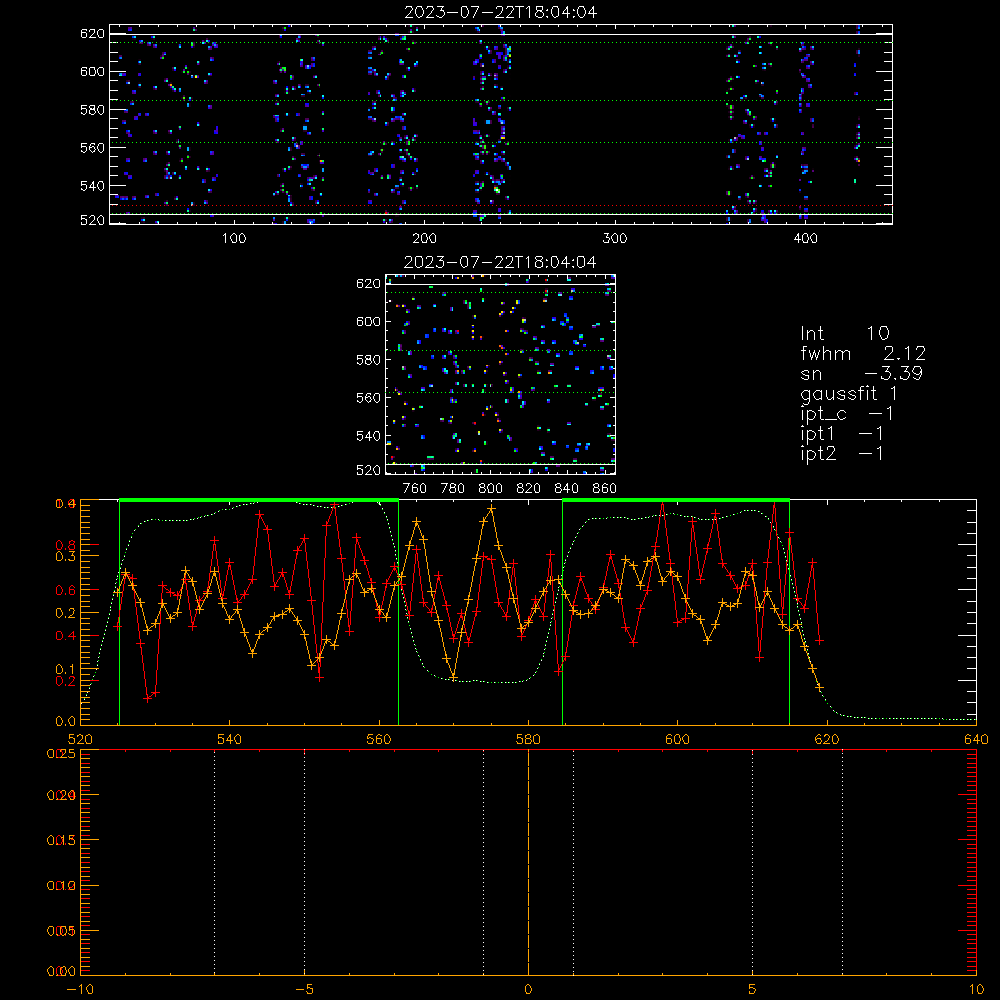
Task: Click the orange '0.1' y-axis label of profile plot
Action: [66, 670]
